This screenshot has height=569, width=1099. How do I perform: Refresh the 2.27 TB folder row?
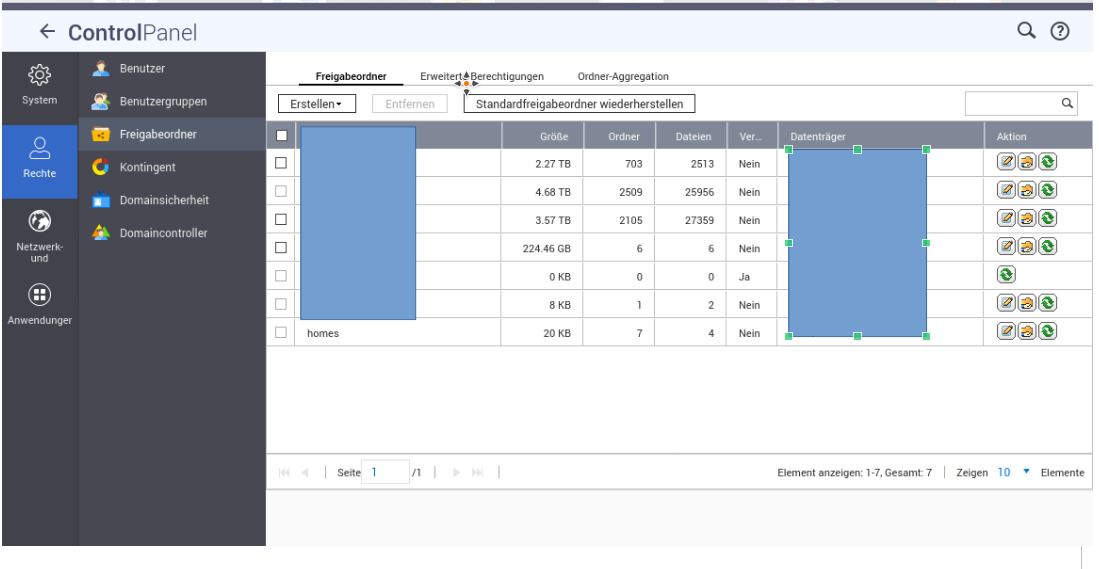[x=1047, y=162]
